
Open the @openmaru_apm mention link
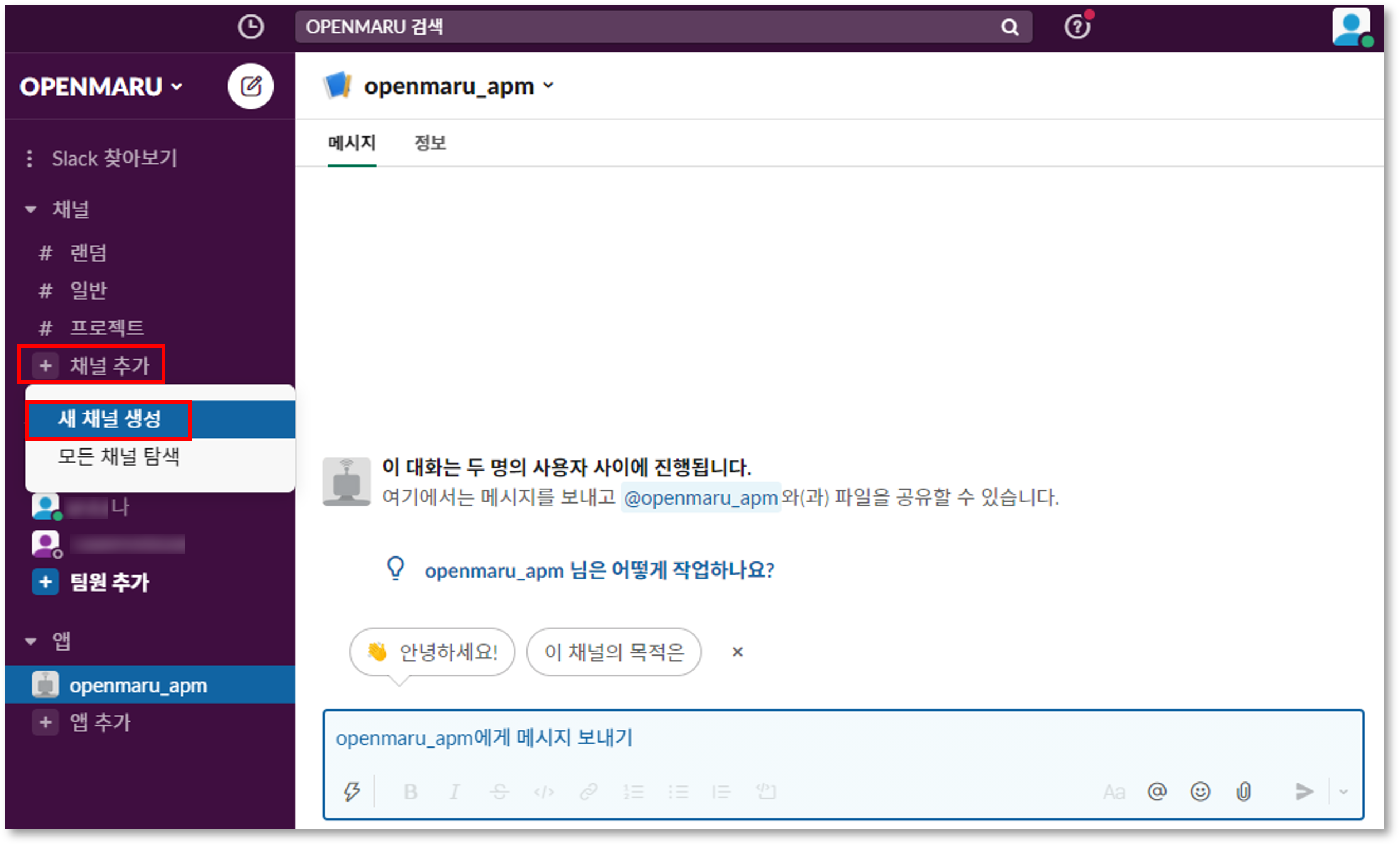point(700,498)
